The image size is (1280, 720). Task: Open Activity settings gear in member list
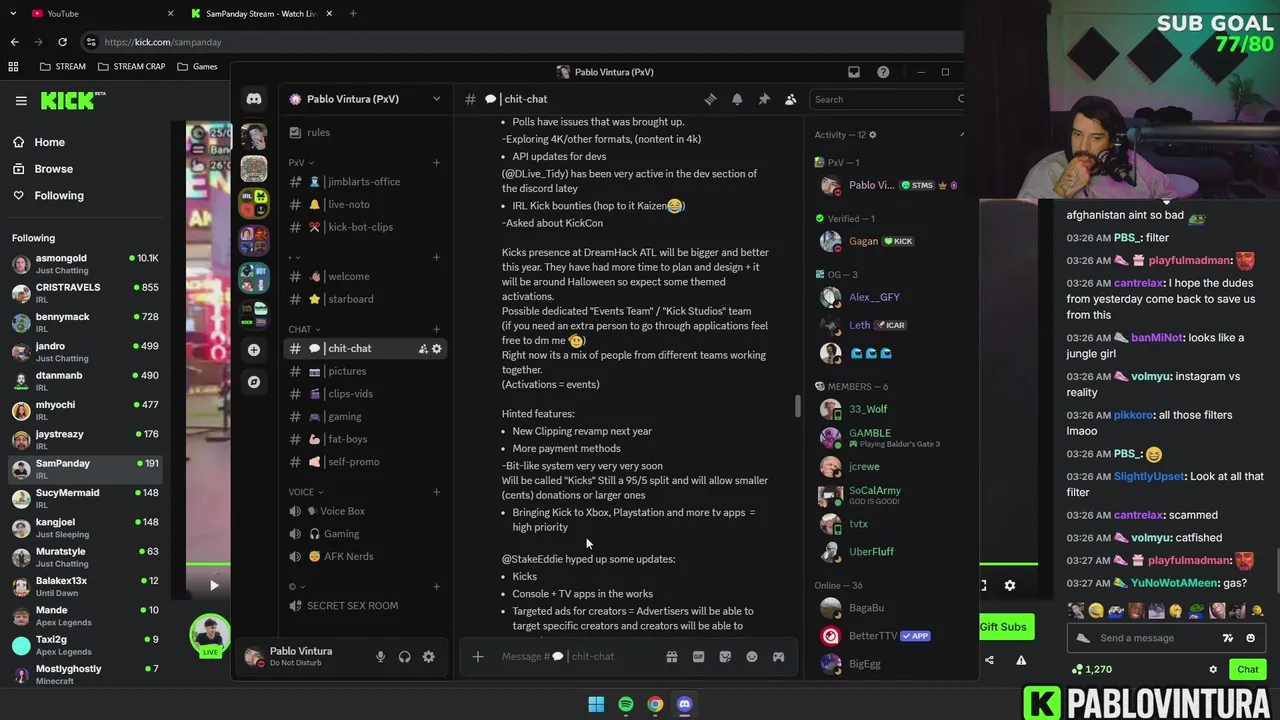coord(873,135)
